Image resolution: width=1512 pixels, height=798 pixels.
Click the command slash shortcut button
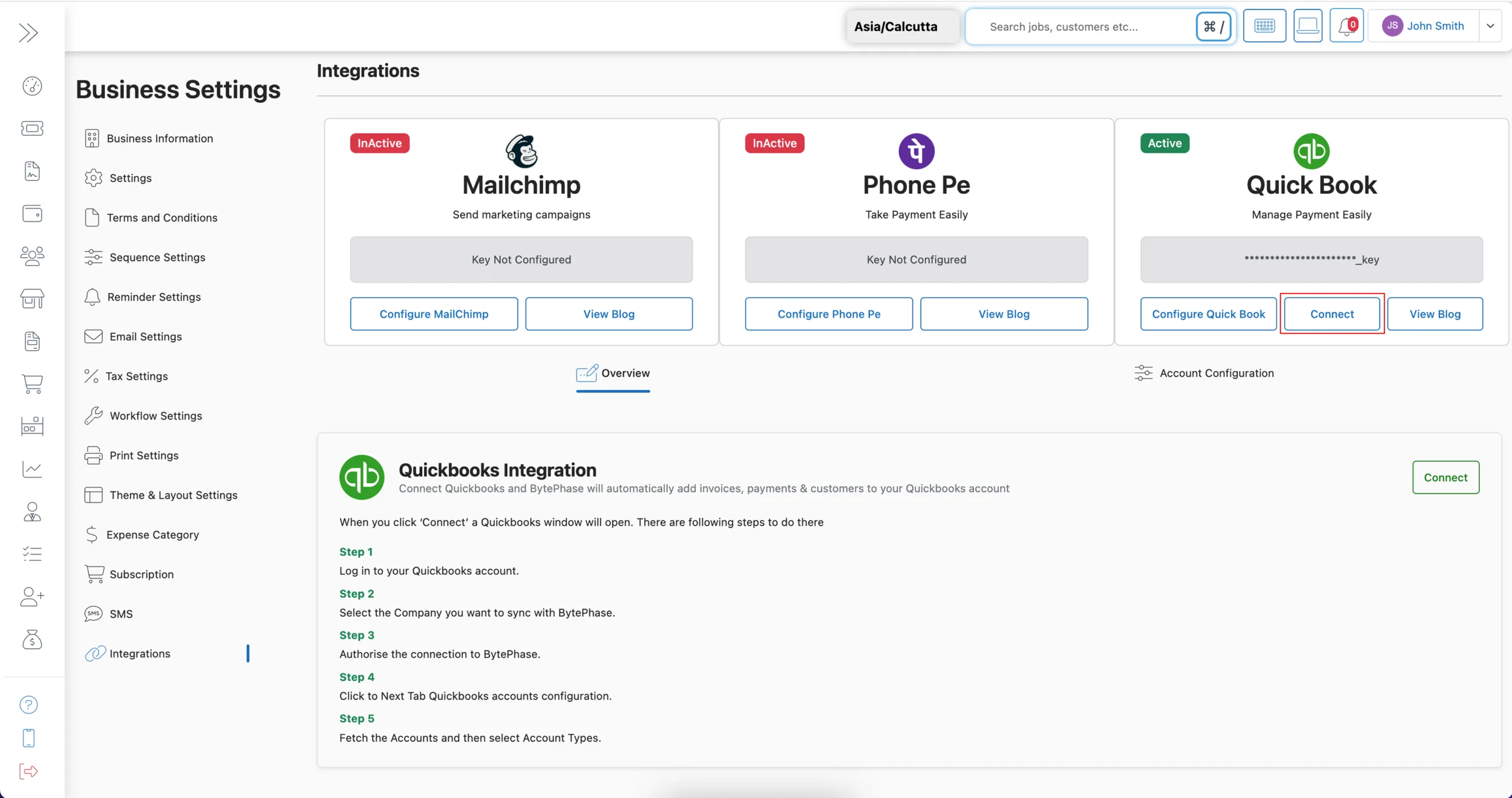pos(1213,26)
